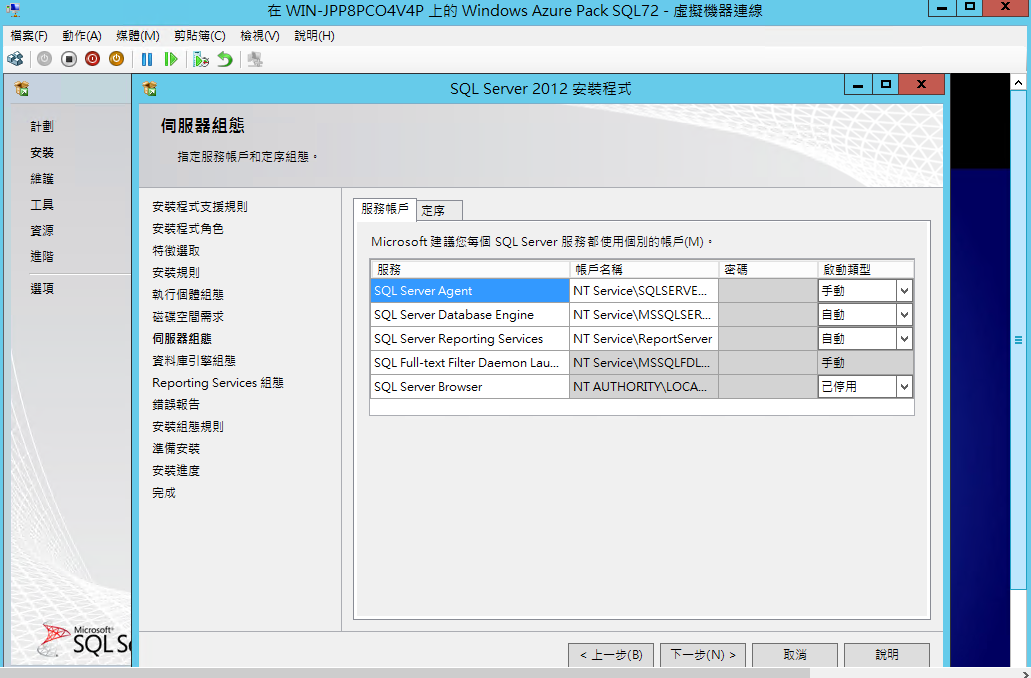This screenshot has height=678, width=1031.
Task: Click the 下一步(N) next button
Action: point(703,655)
